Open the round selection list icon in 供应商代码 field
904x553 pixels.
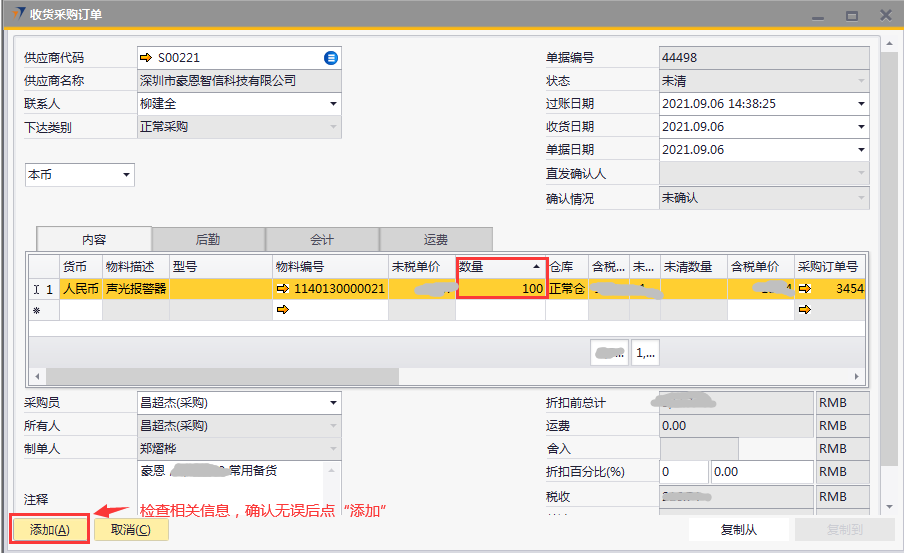point(331,58)
